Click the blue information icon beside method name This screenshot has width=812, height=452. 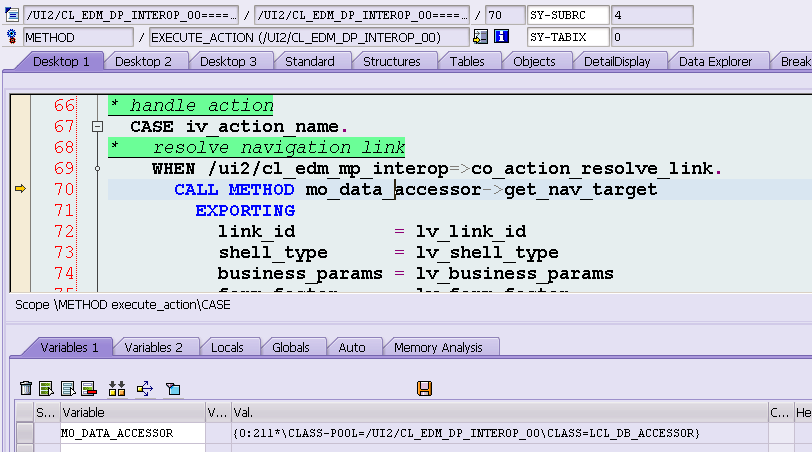(x=501, y=36)
